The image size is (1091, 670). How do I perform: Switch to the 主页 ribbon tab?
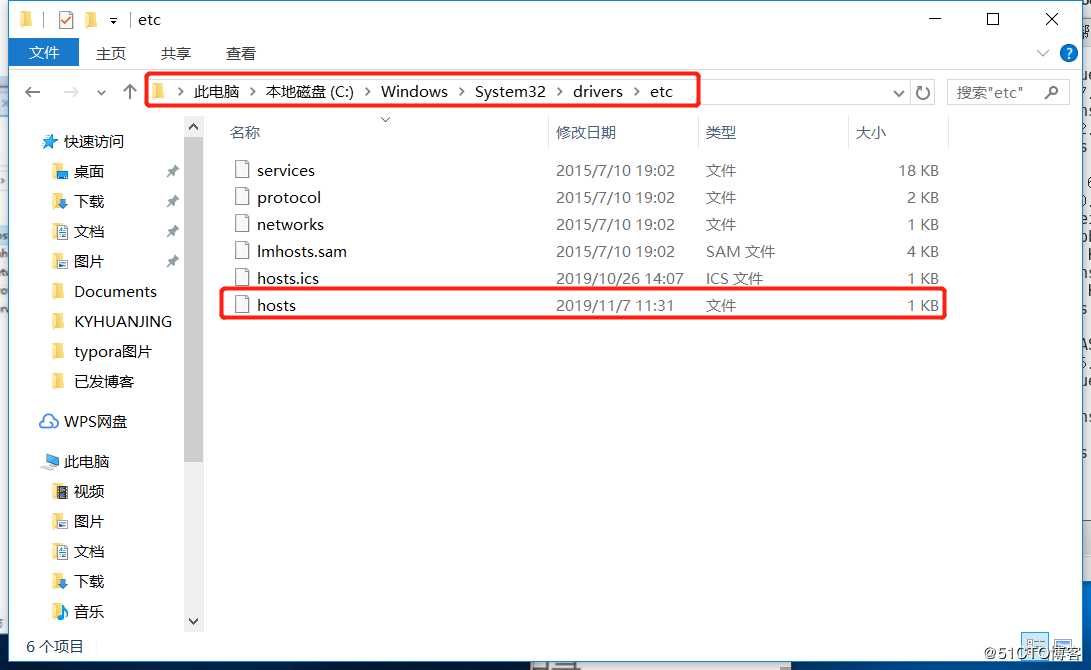(x=111, y=54)
